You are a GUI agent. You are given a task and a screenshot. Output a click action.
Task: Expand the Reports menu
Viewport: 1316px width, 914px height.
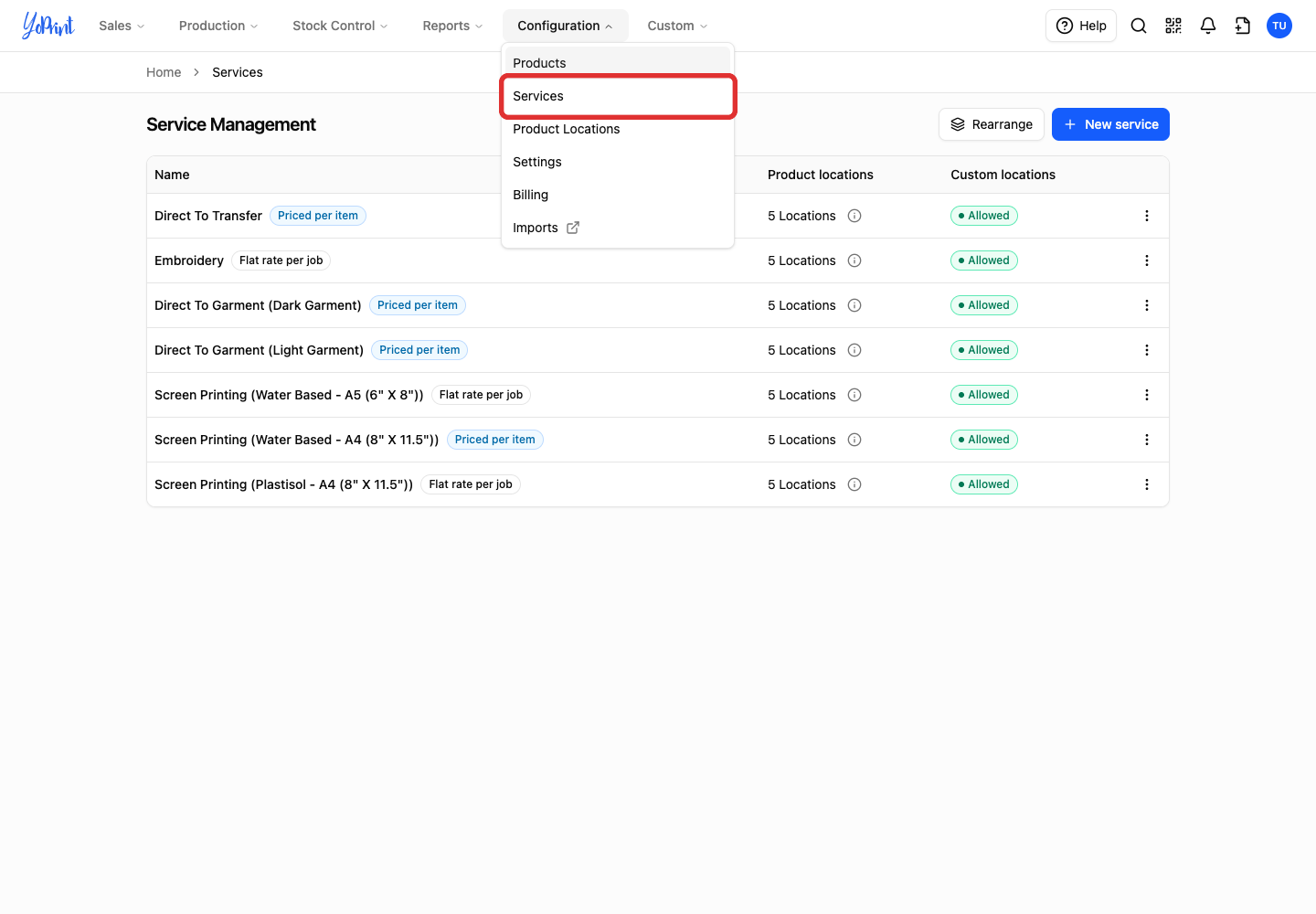coord(452,26)
